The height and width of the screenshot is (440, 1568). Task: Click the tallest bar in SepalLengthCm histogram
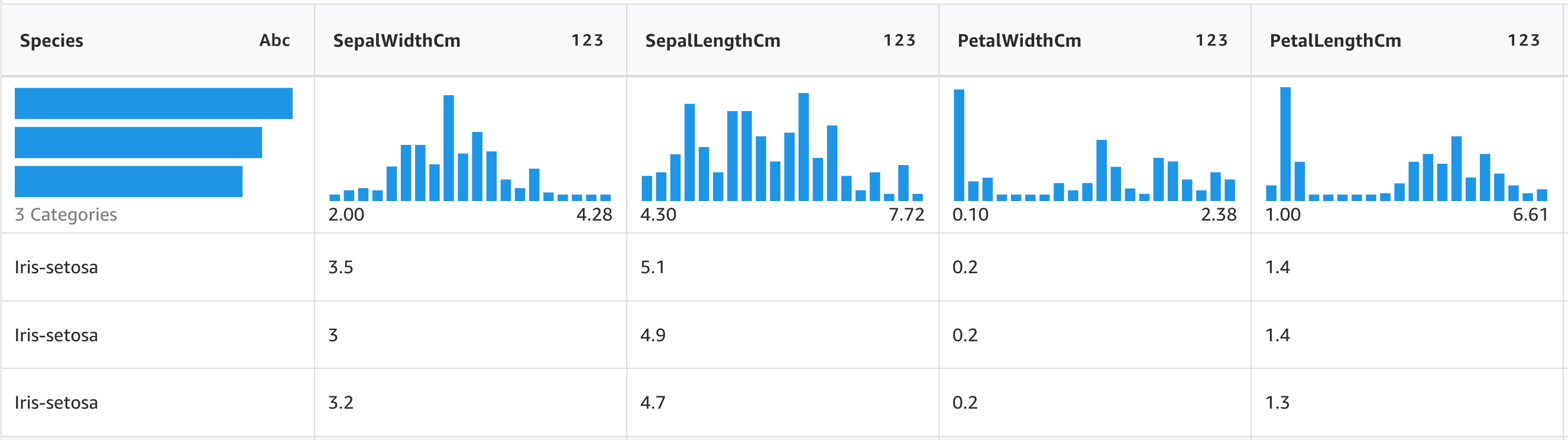click(804, 147)
